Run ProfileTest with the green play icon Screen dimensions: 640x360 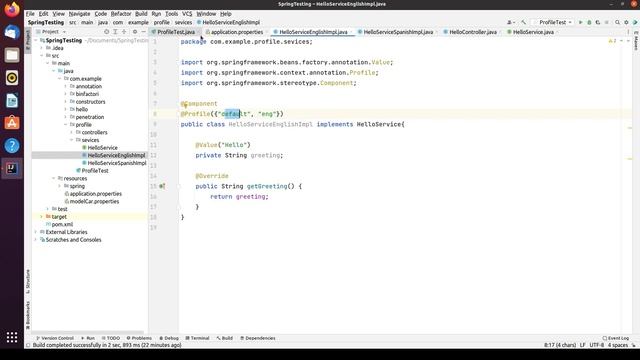coord(580,22)
